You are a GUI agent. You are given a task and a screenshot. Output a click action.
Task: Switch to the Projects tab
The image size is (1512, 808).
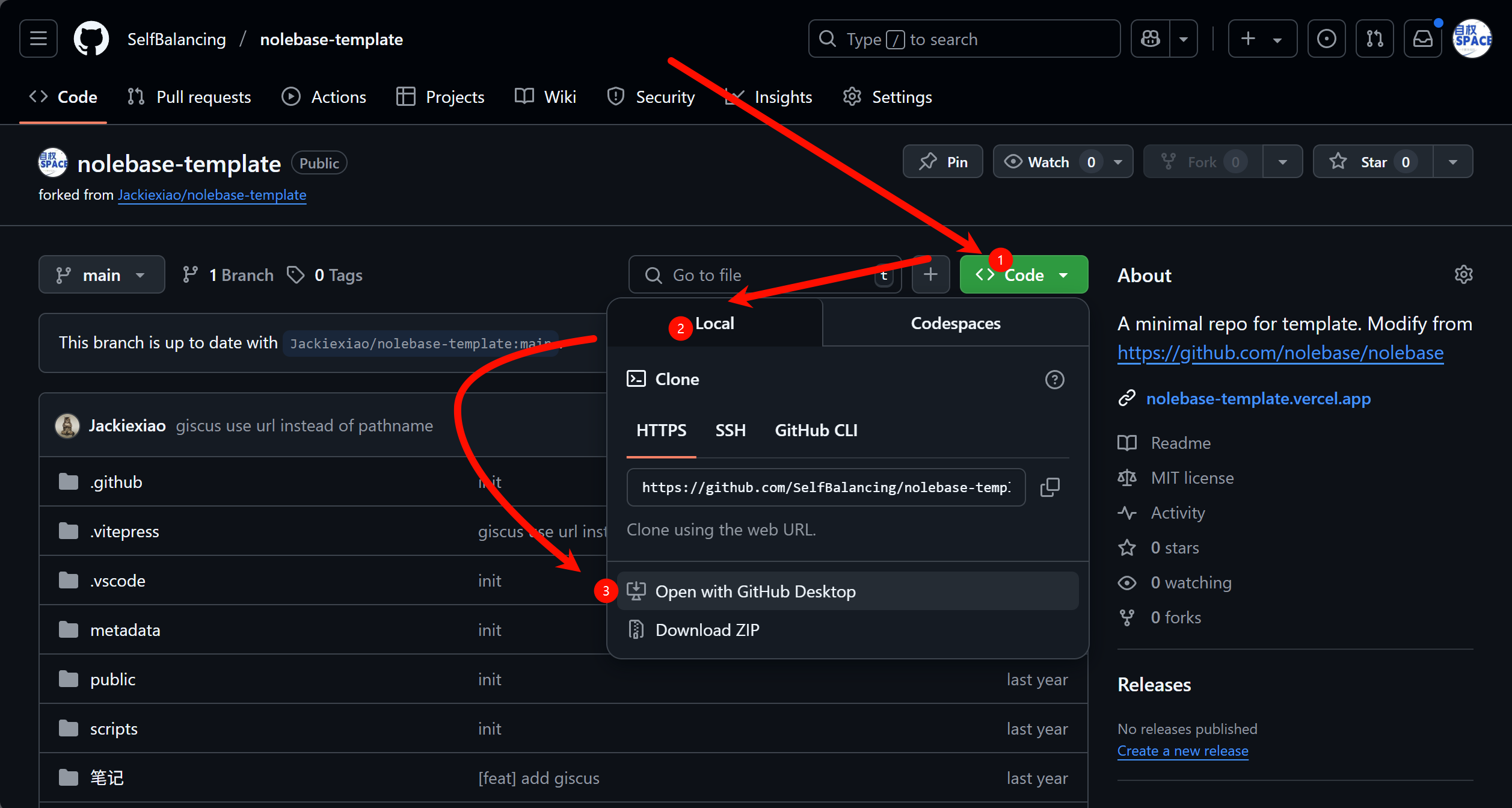coord(440,97)
